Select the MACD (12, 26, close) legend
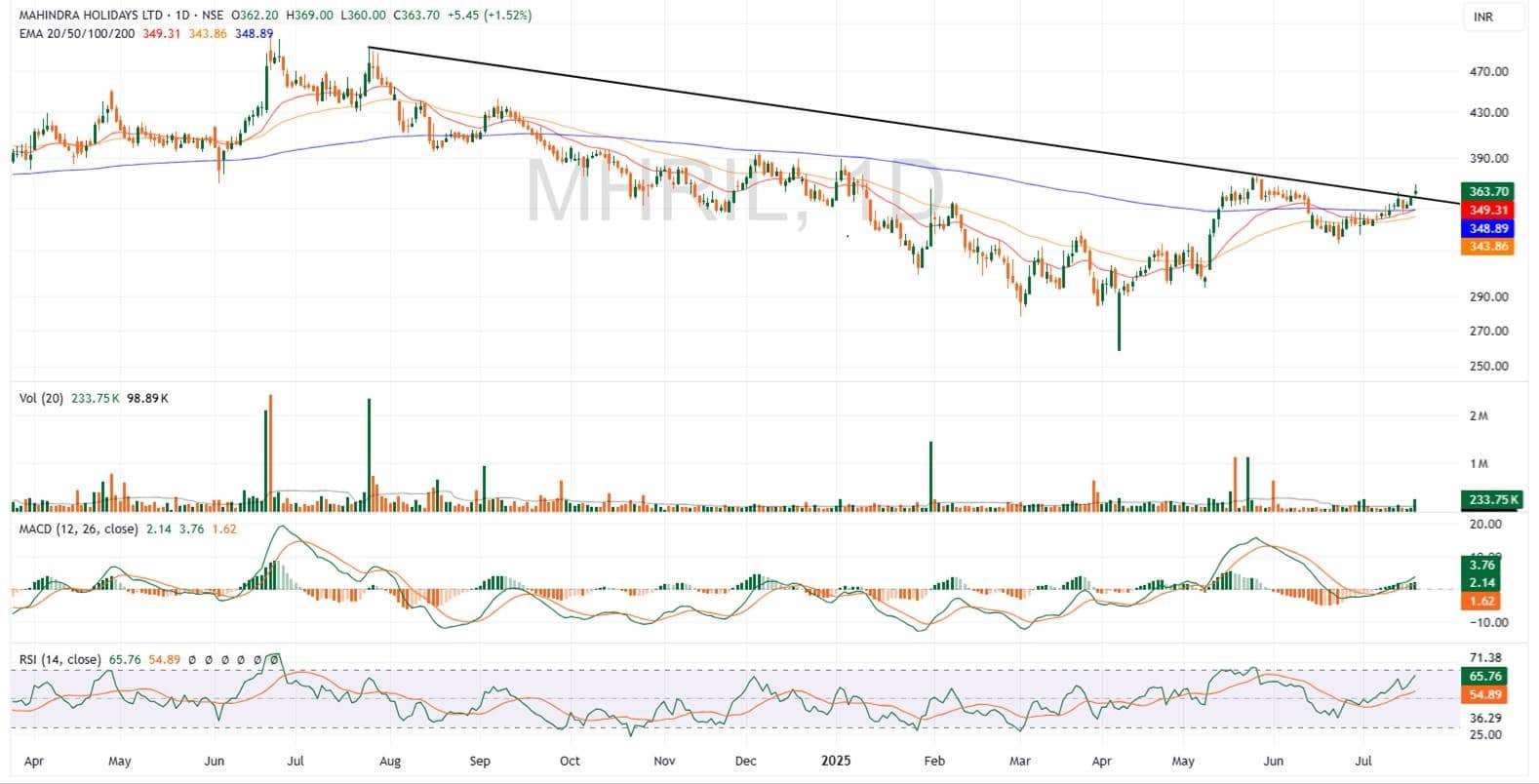Image resolution: width=1539 pixels, height=784 pixels. pos(81,529)
